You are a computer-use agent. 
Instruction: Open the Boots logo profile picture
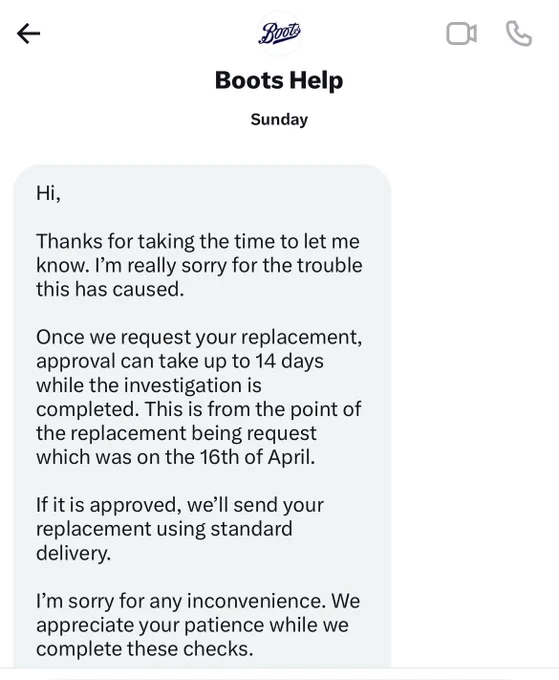point(279,33)
